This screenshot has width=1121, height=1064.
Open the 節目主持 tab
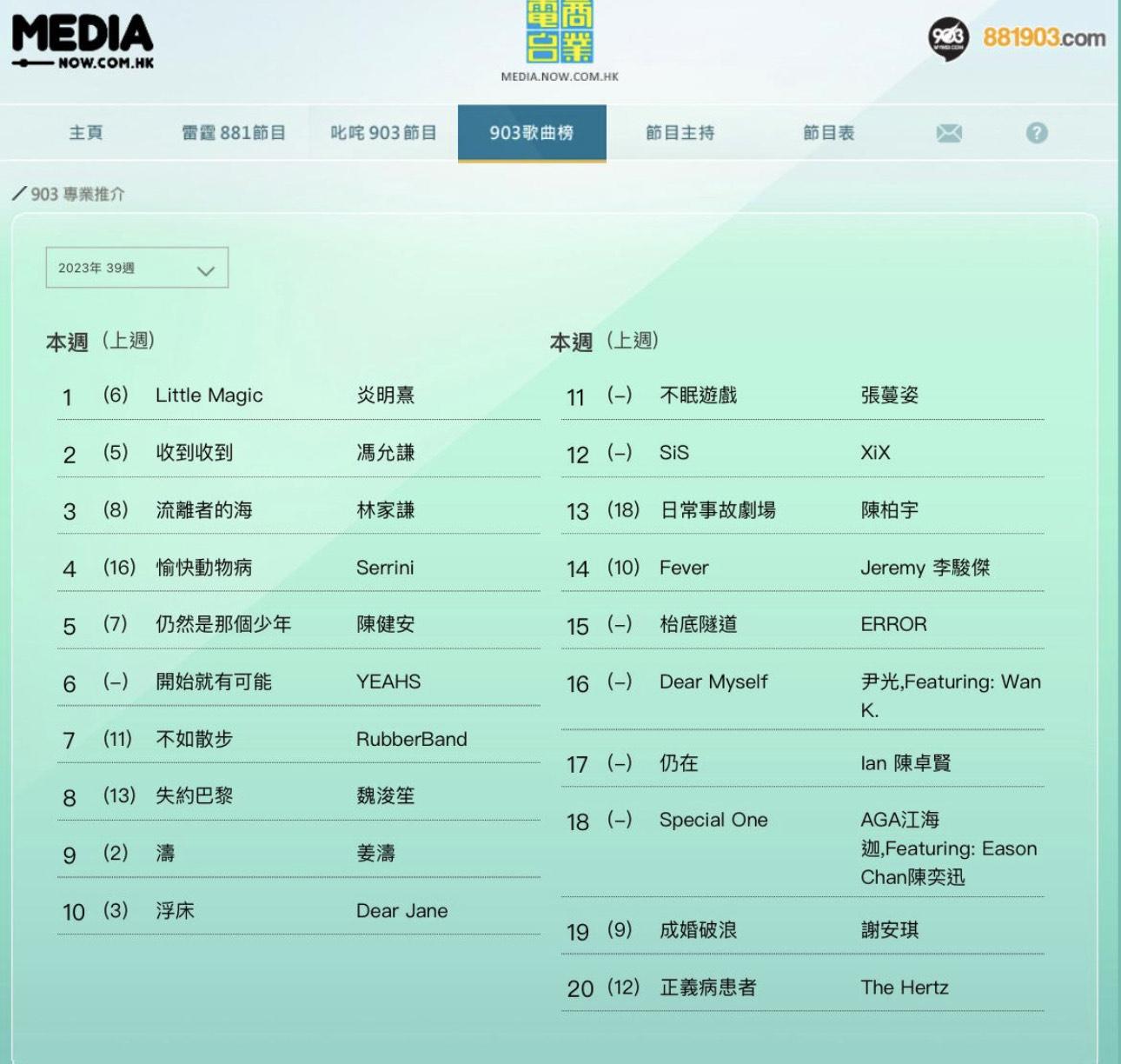(x=680, y=133)
